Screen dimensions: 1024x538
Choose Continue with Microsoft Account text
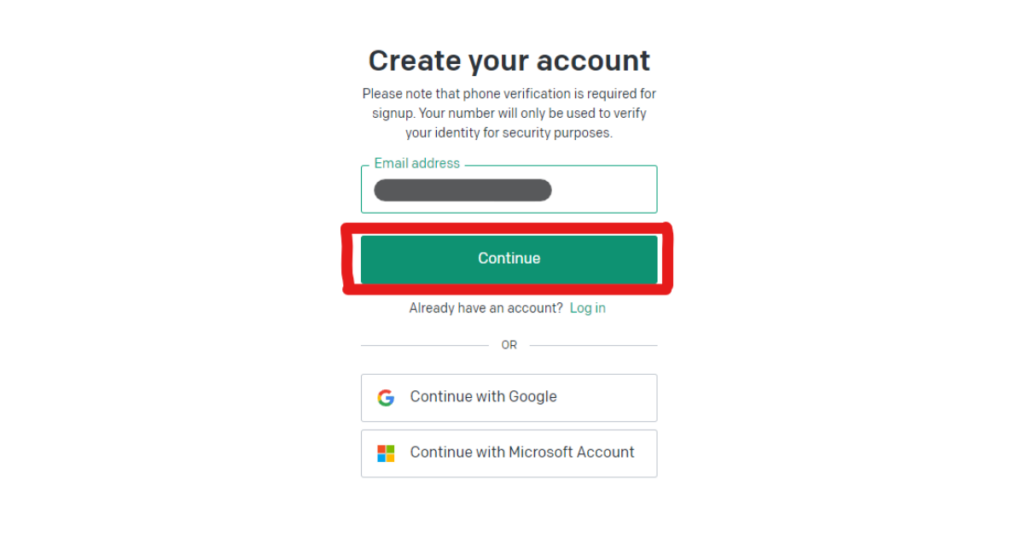click(522, 452)
